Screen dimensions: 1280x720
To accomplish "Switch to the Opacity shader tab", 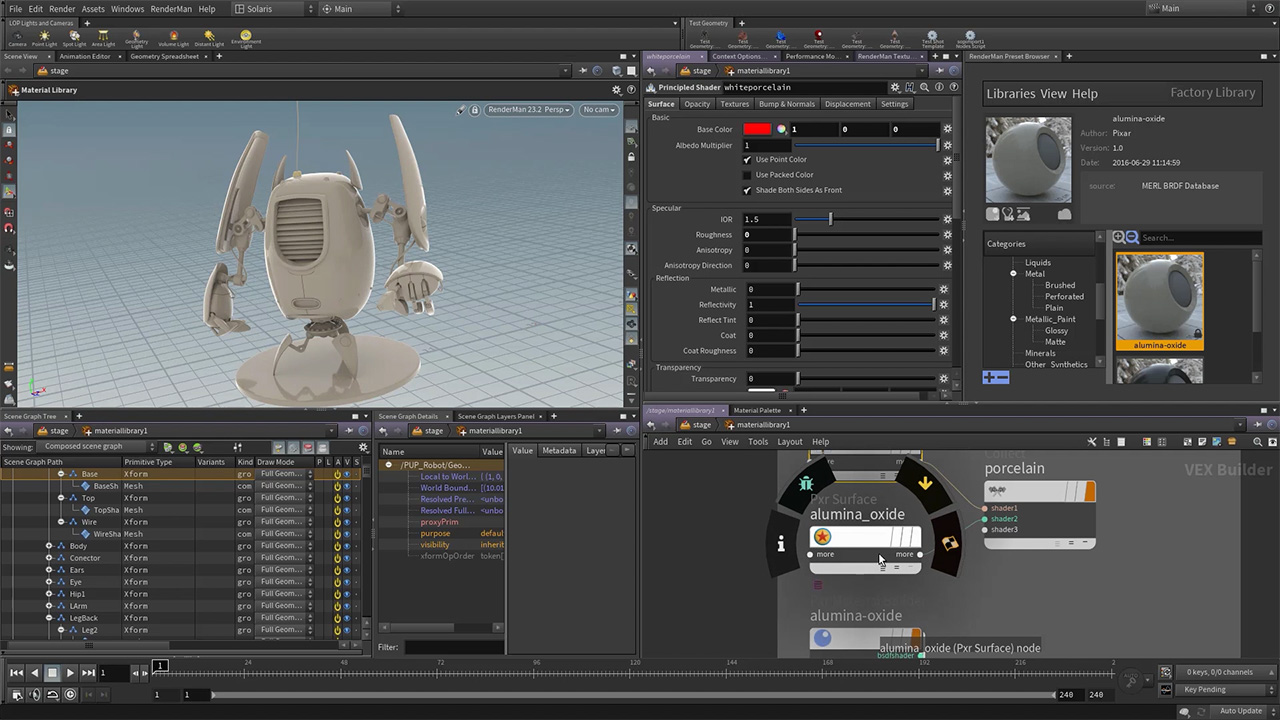I will (x=697, y=104).
